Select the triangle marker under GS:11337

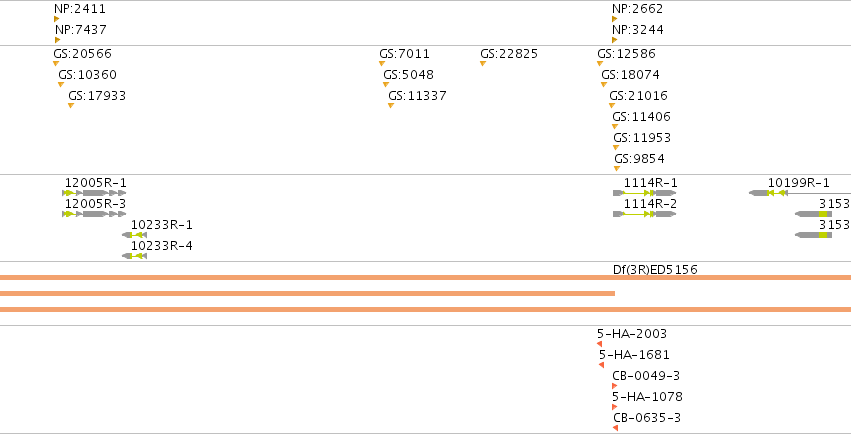coord(391,105)
